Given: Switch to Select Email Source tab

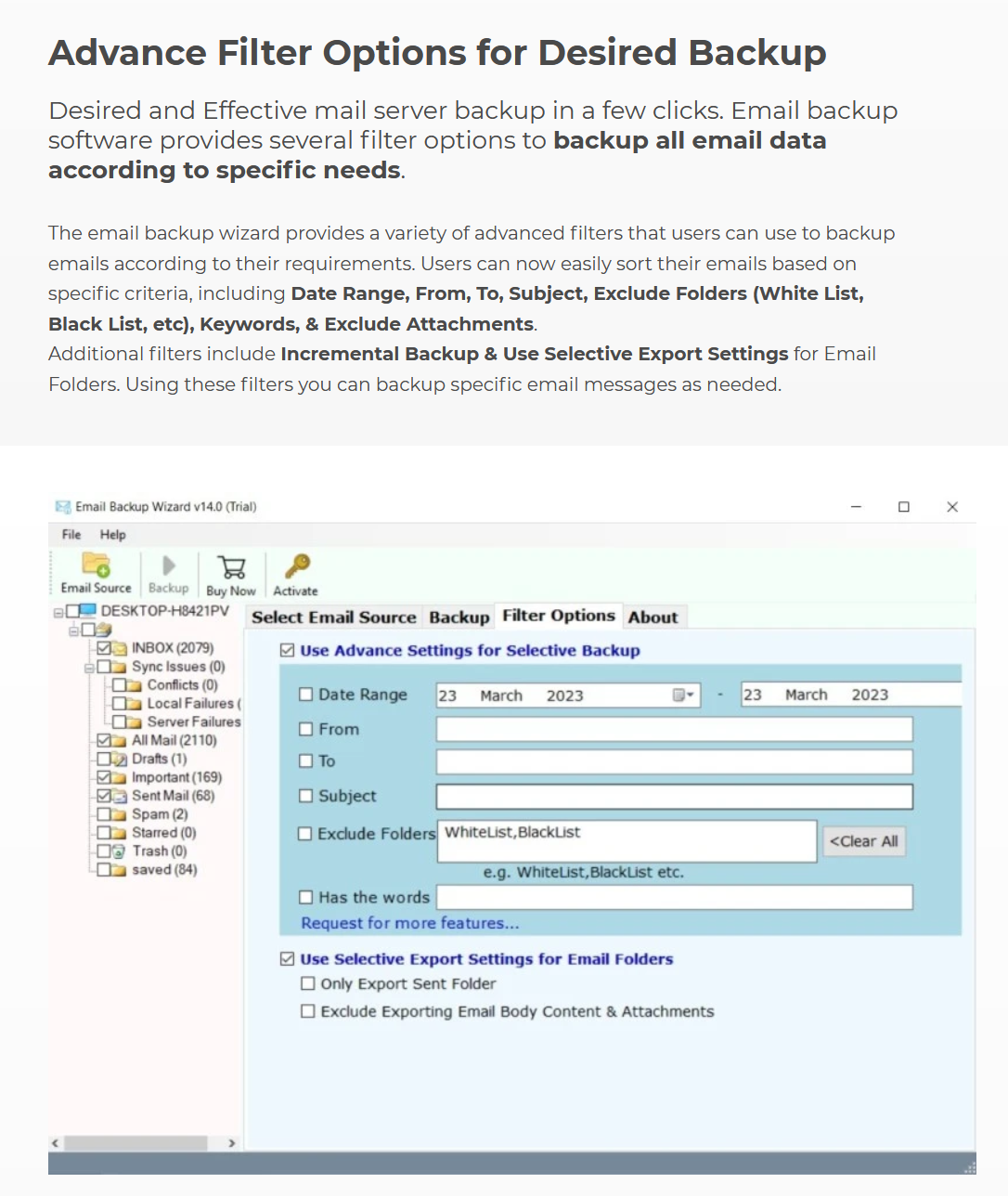Looking at the screenshot, I should click(x=334, y=617).
